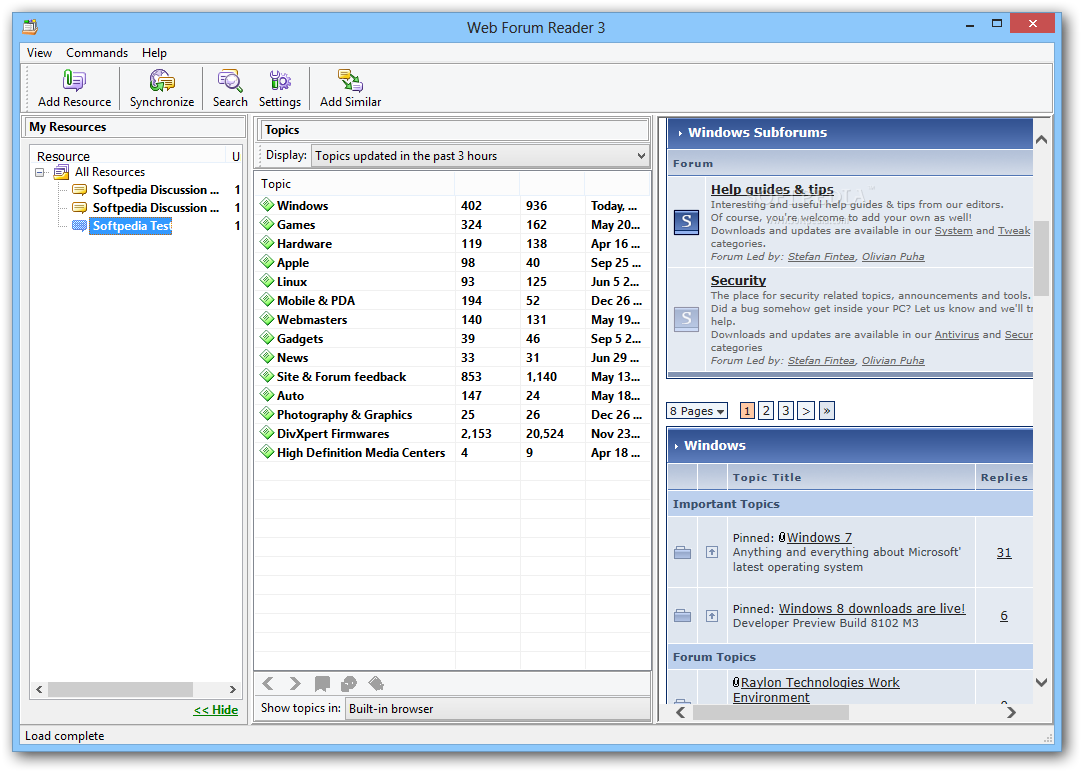Click the Topic column header
Screen dimensions: 1082x772
point(355,184)
